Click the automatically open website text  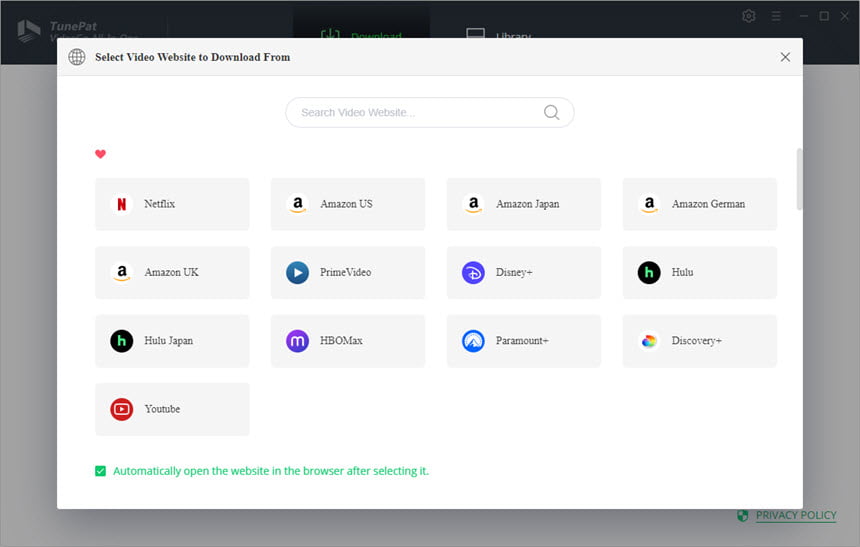[x=271, y=471]
